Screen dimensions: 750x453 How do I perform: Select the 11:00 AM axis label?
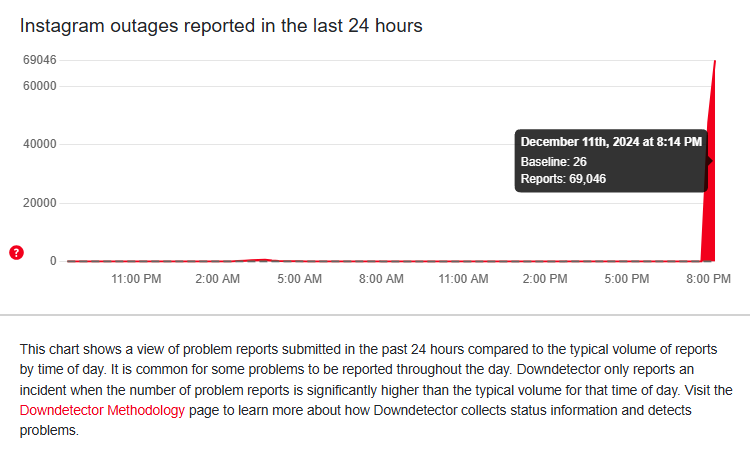pyautogui.click(x=463, y=279)
